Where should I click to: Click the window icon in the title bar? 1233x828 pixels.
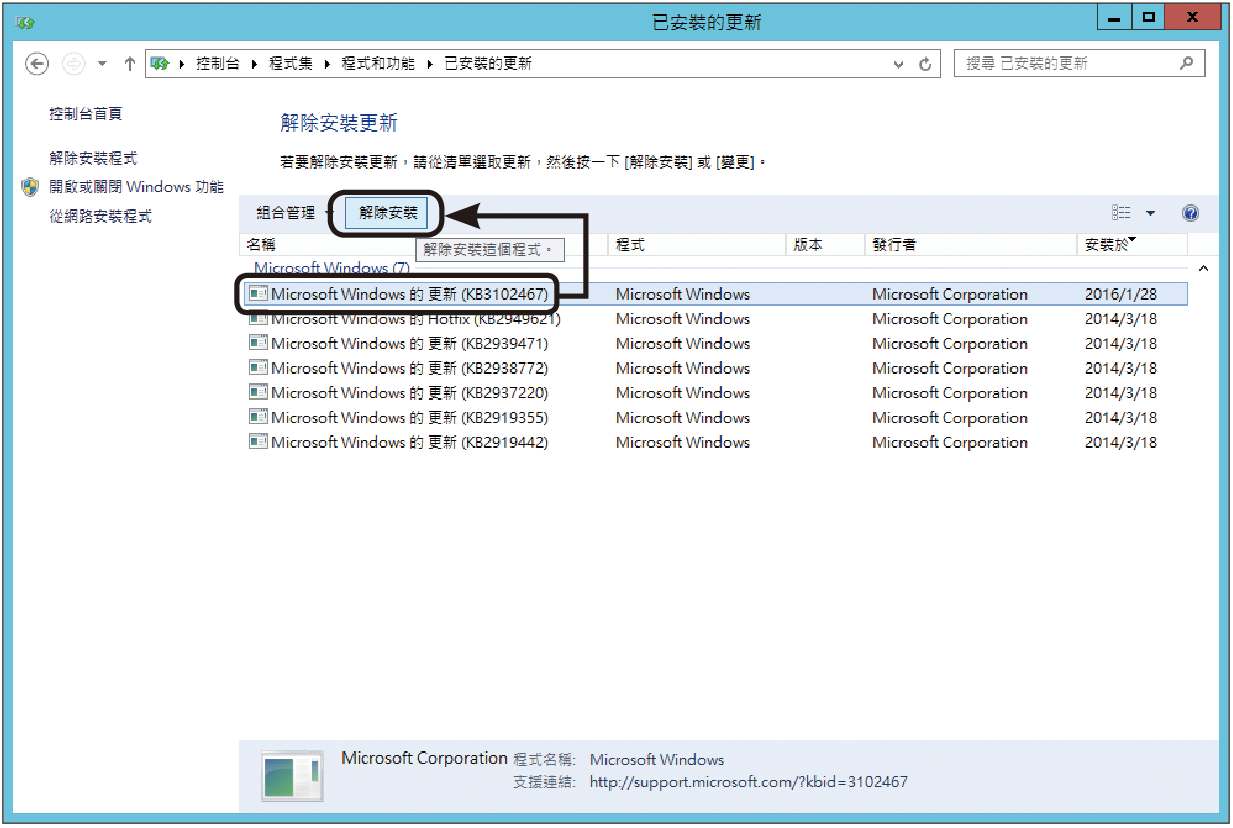click(25, 21)
